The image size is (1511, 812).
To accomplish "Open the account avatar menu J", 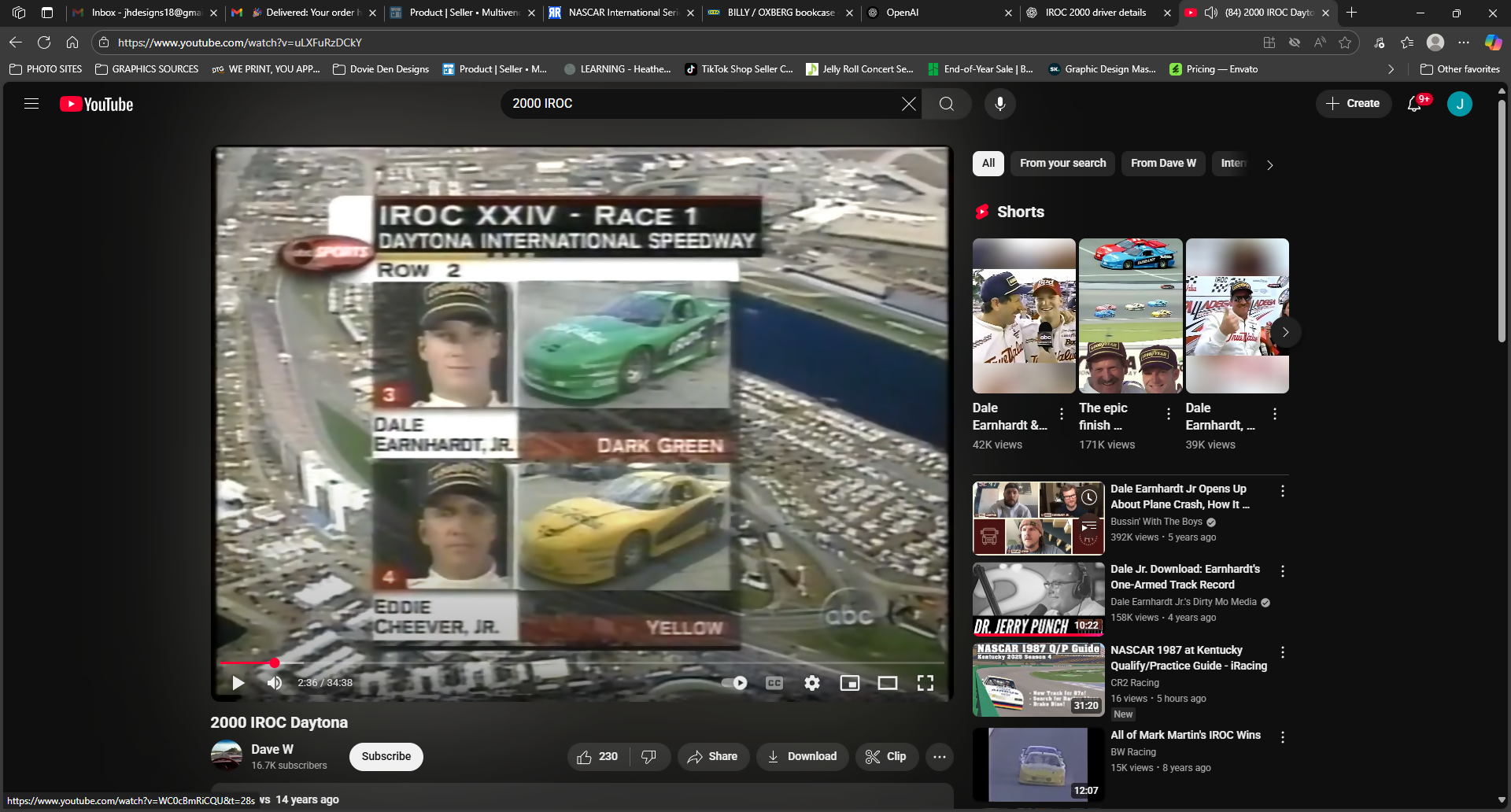I will pos(1460,104).
